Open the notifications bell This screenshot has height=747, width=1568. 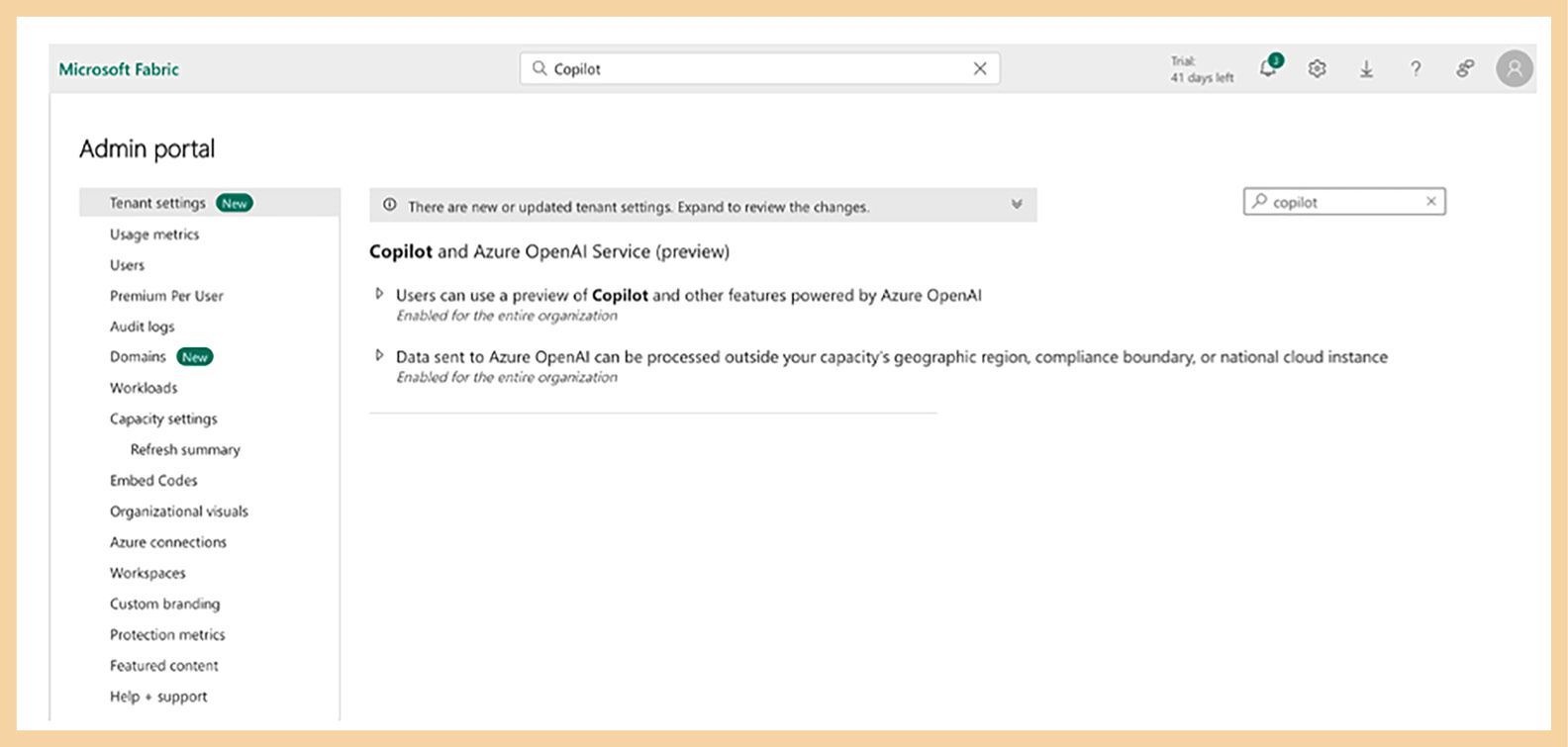(1268, 67)
